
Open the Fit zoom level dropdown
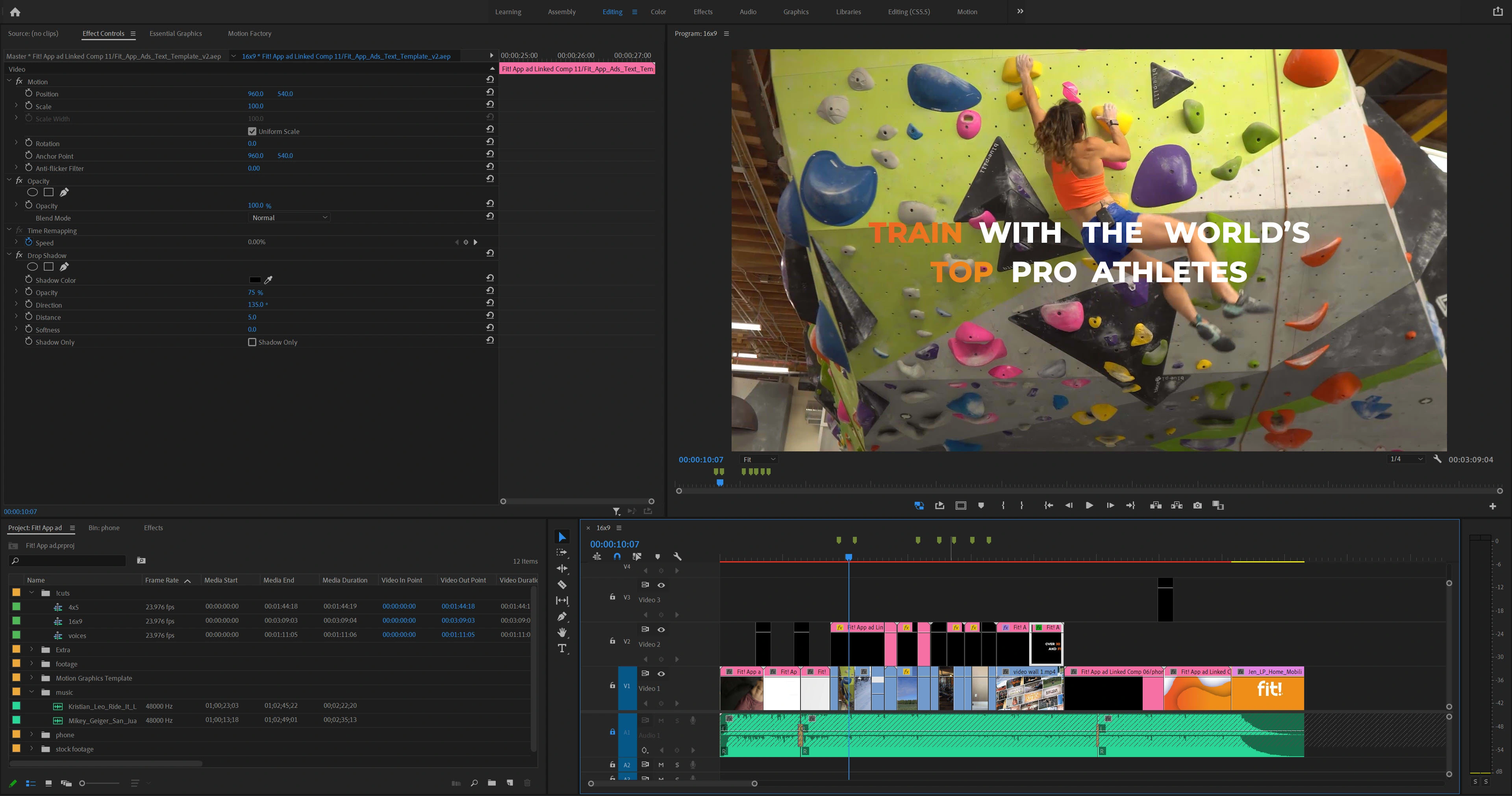(758, 460)
